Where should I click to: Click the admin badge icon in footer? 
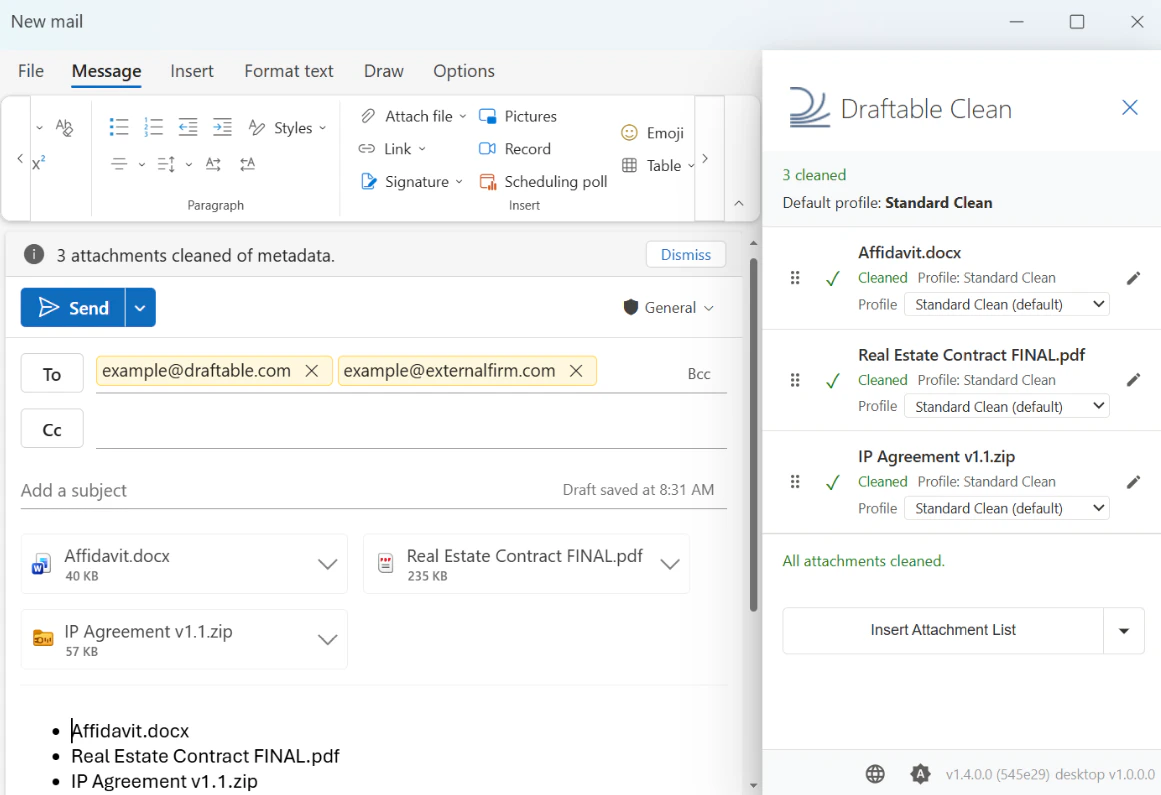click(x=920, y=774)
